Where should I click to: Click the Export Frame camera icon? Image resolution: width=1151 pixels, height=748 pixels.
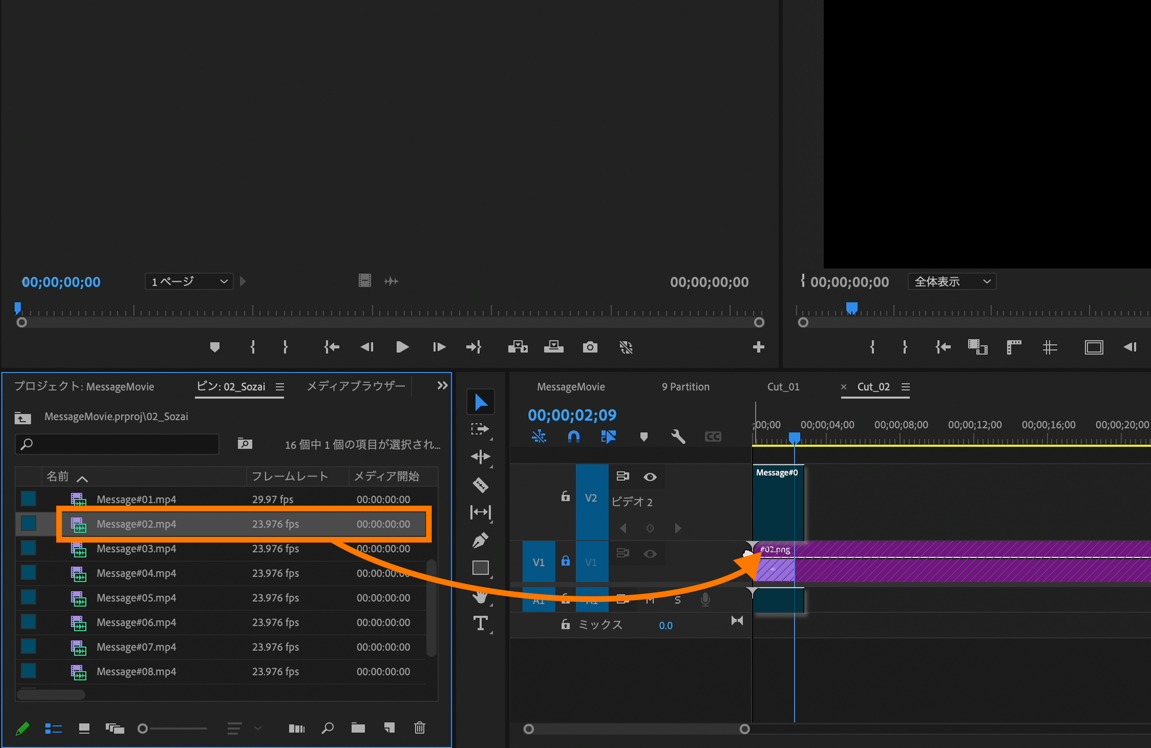click(x=590, y=347)
